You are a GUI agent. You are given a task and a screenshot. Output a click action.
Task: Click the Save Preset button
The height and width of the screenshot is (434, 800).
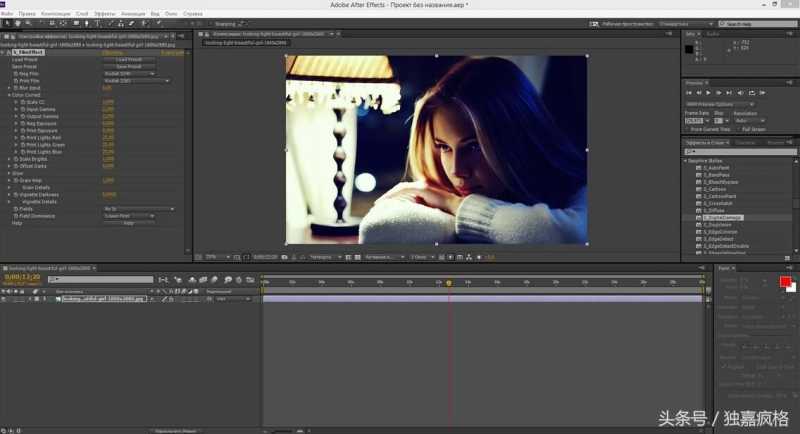(x=128, y=66)
